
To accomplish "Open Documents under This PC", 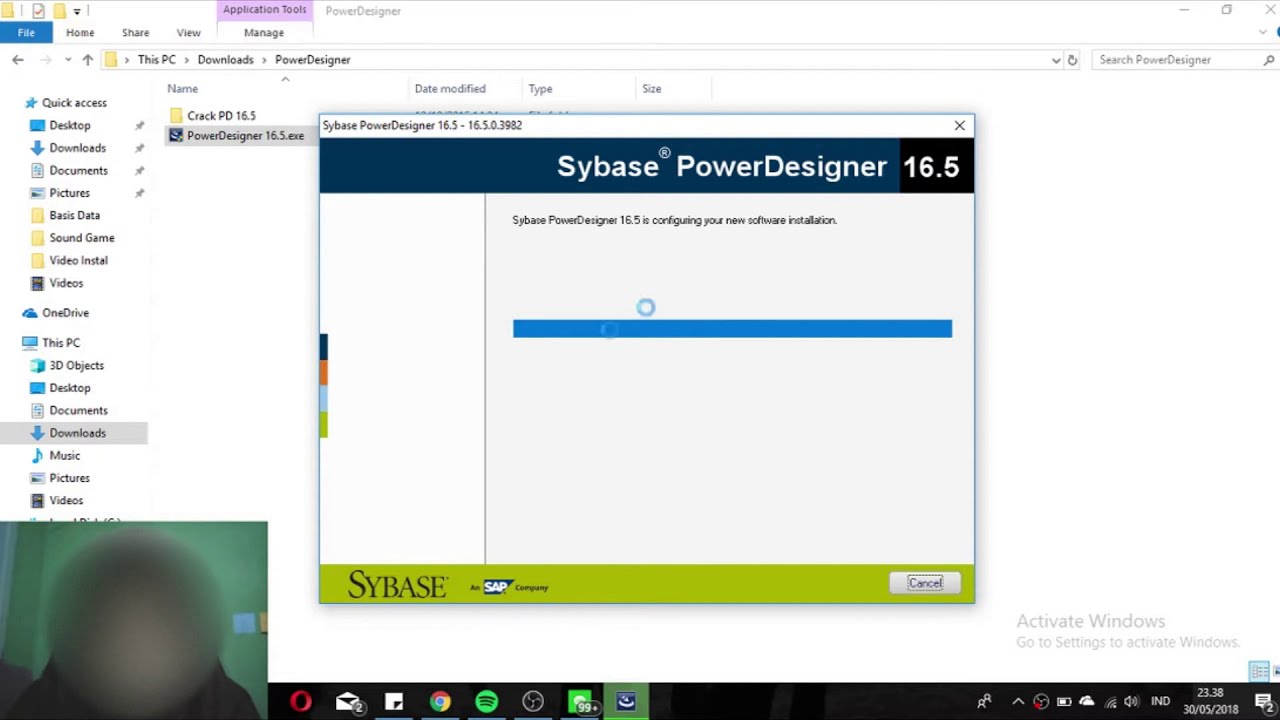I will [78, 410].
